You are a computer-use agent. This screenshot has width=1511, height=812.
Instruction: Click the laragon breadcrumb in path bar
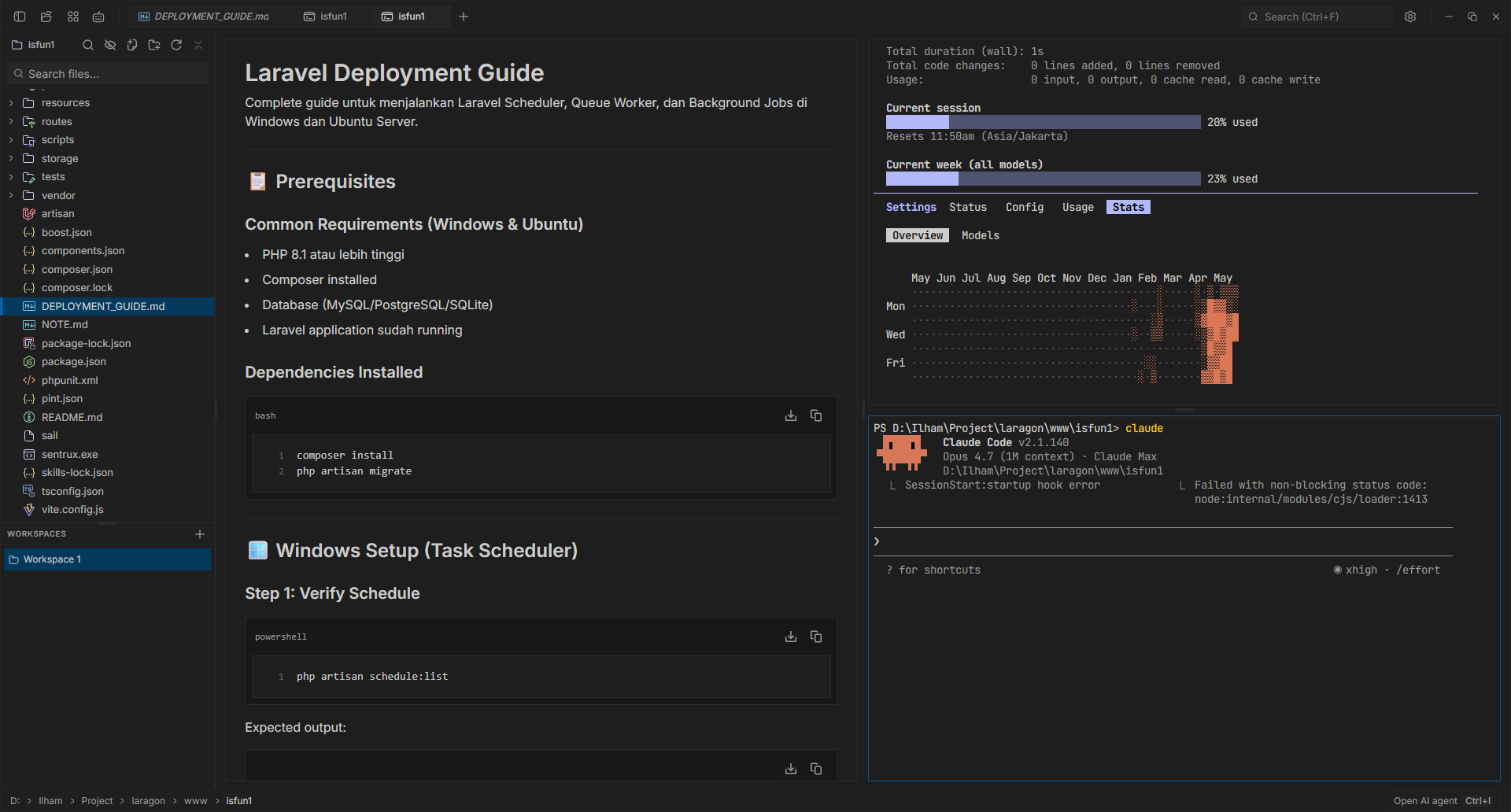148,801
